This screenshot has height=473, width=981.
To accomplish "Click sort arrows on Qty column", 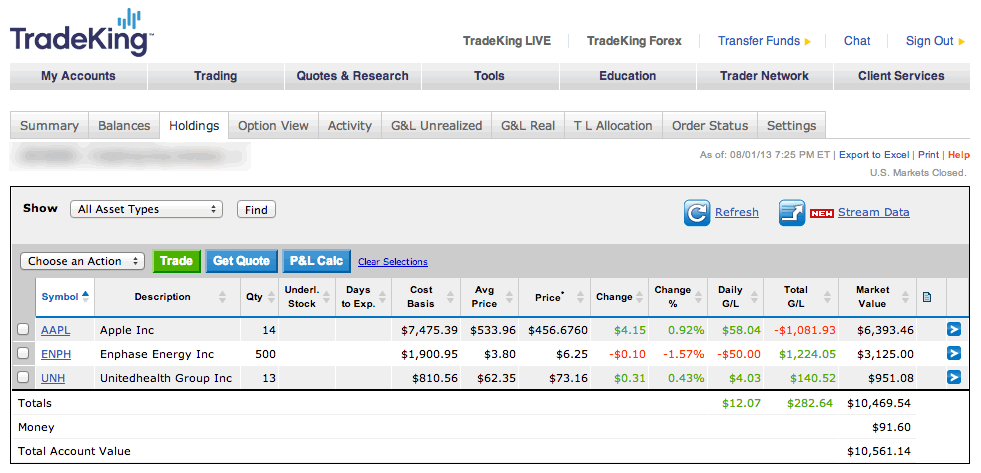I will coord(271,297).
